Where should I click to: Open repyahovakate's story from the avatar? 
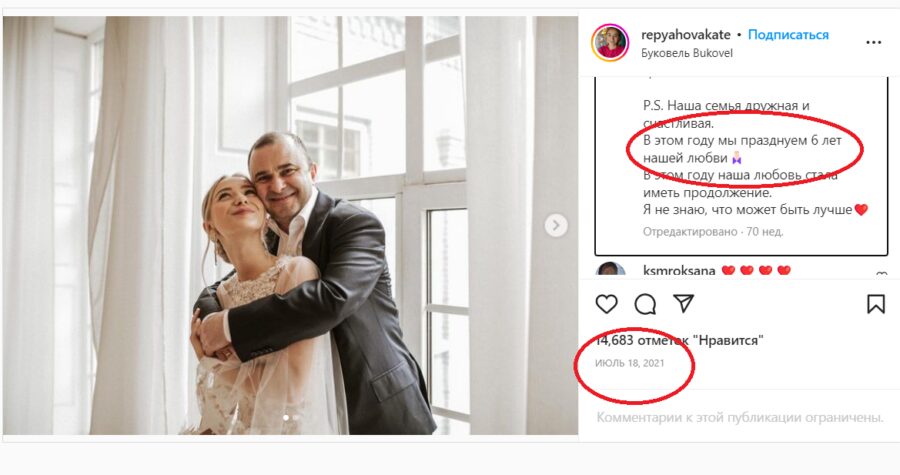click(610, 42)
